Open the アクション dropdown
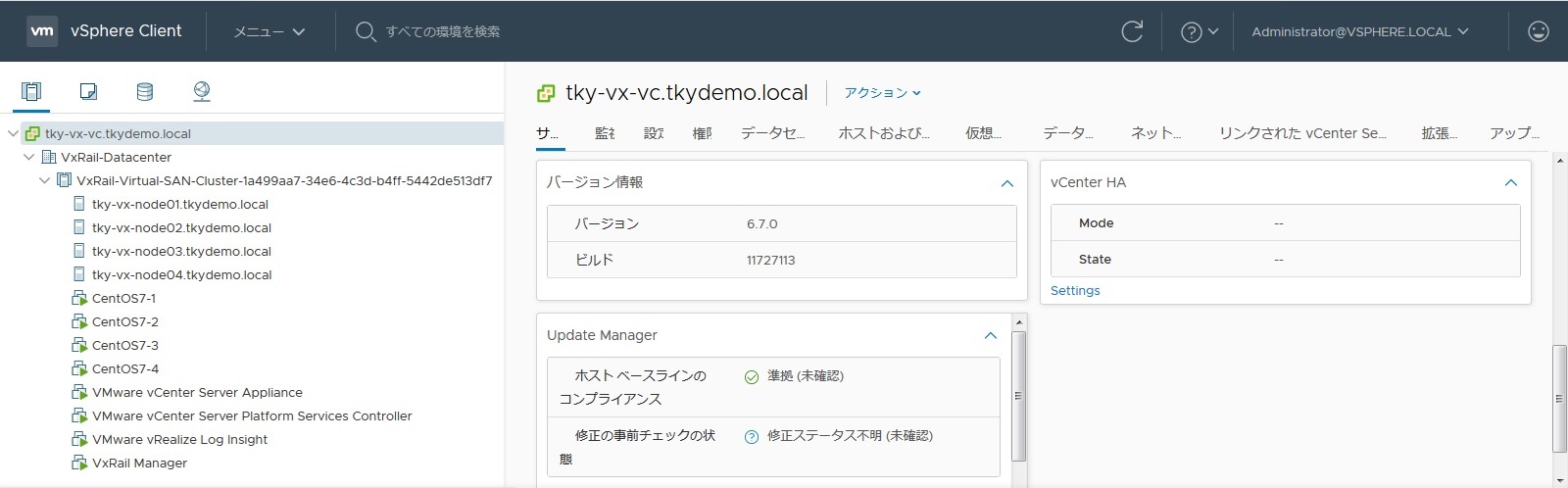The width and height of the screenshot is (1568, 488). tap(882, 93)
